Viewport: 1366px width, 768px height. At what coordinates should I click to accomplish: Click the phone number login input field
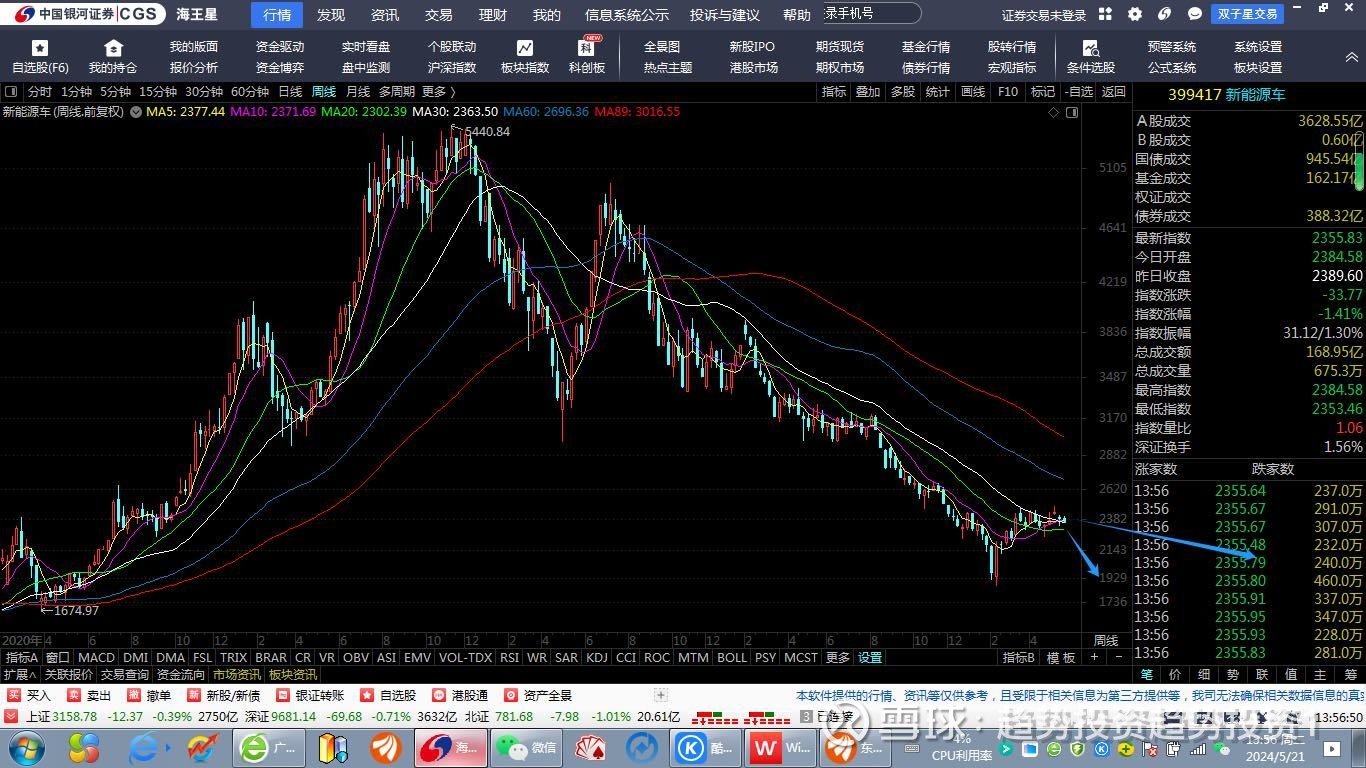(870, 13)
